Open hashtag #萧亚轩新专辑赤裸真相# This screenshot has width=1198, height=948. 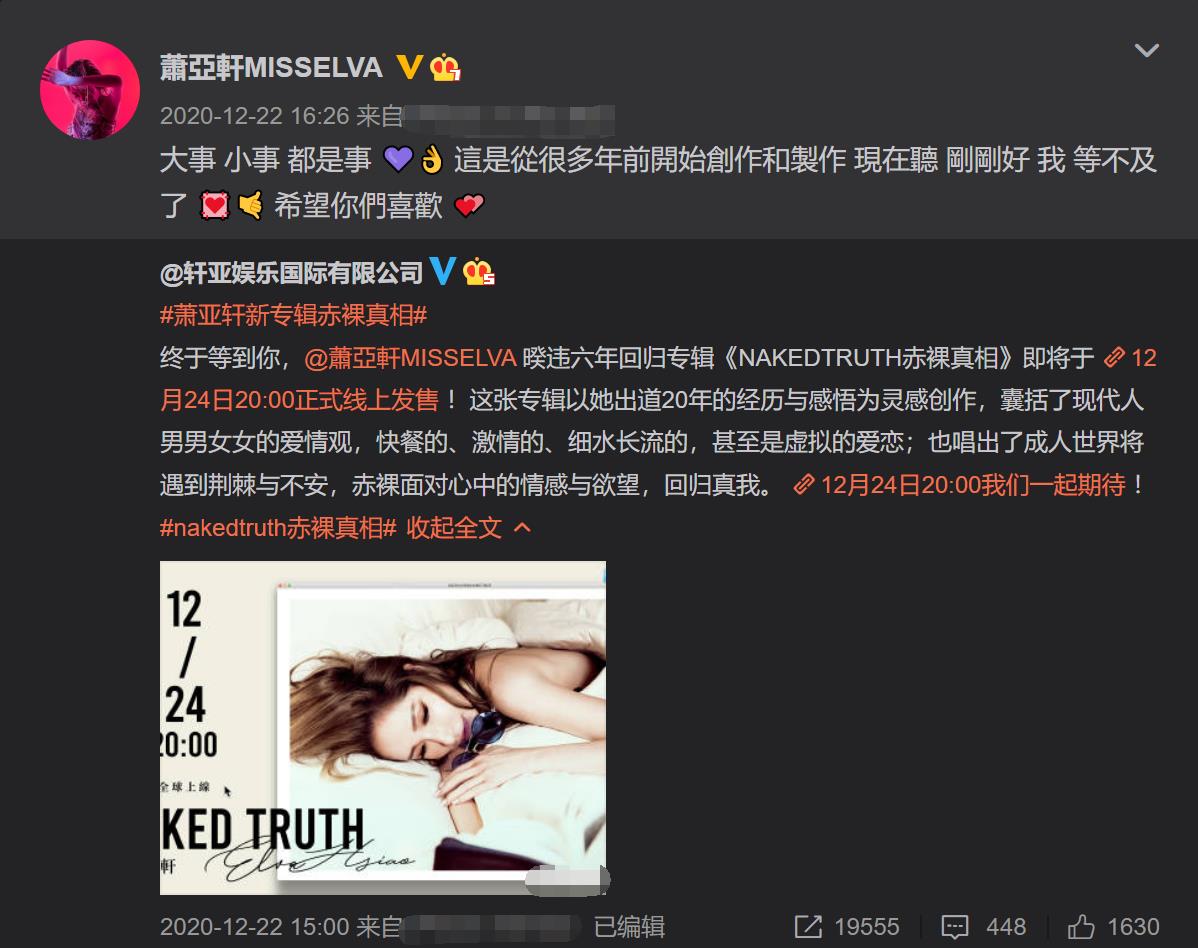[293, 315]
